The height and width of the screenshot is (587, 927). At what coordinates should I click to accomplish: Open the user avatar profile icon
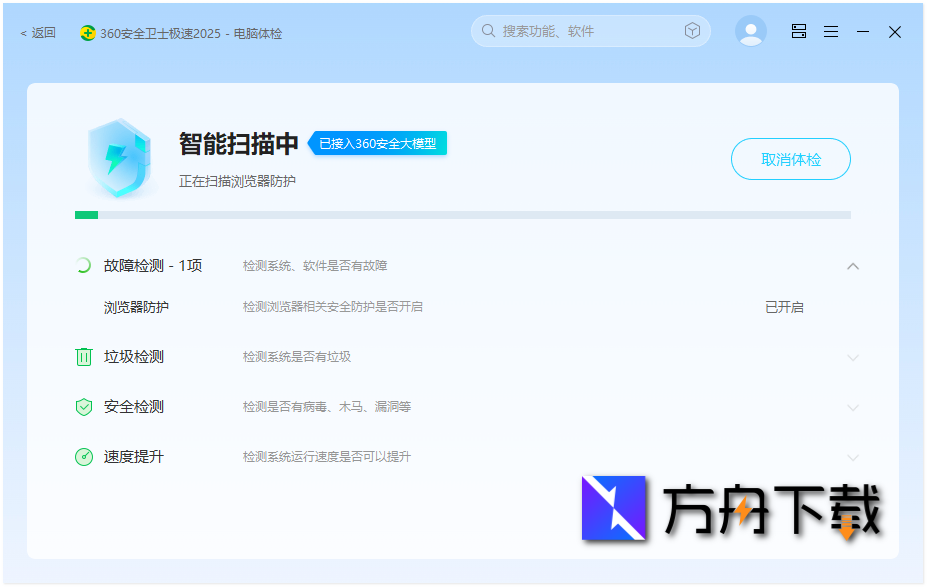(x=750, y=30)
